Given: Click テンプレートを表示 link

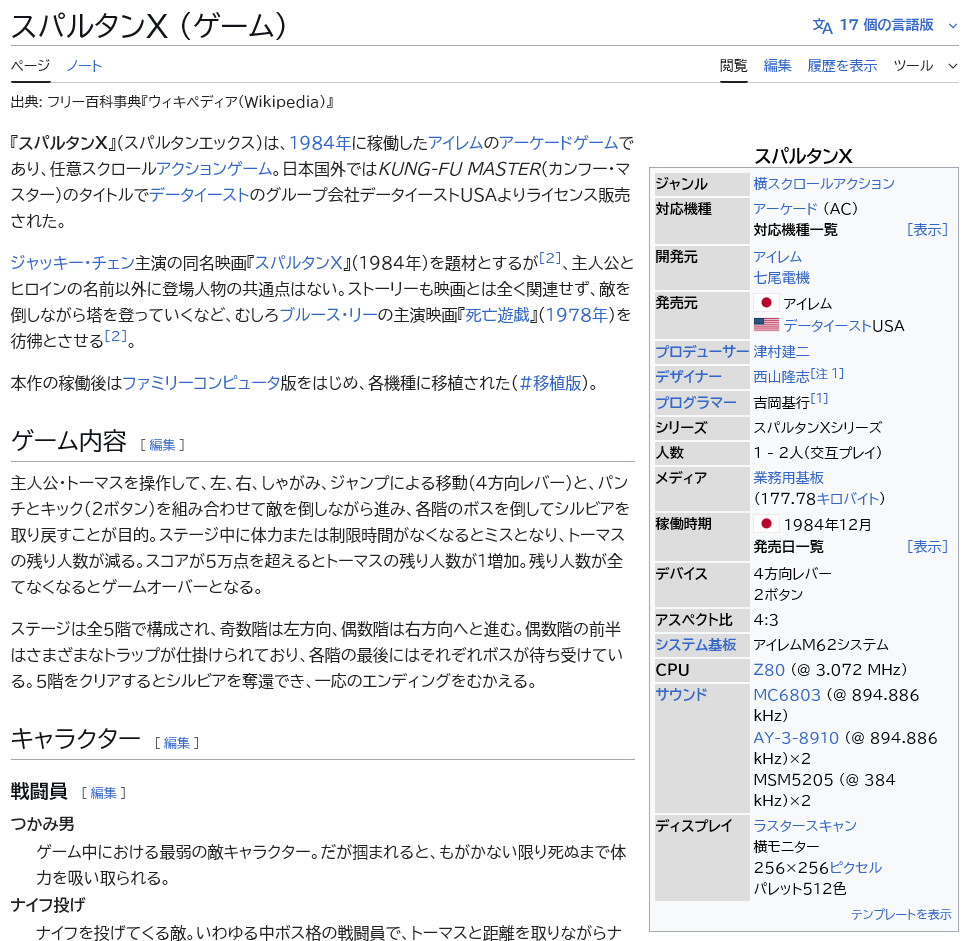Looking at the screenshot, I should 901,914.
